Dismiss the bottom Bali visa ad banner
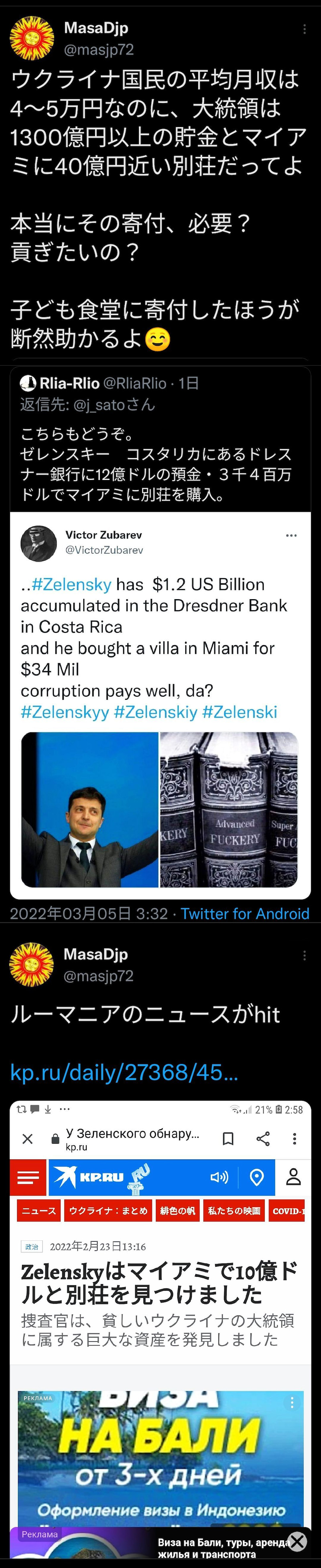The height and width of the screenshot is (1568, 321). coord(297,1542)
